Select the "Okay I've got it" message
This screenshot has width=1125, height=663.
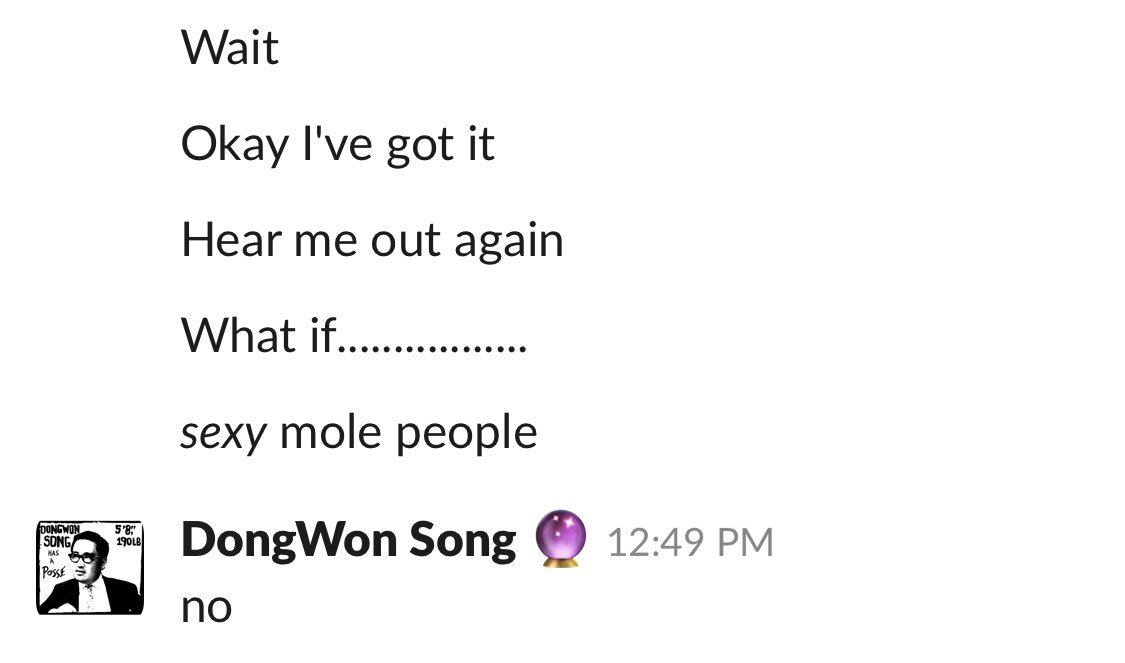338,145
